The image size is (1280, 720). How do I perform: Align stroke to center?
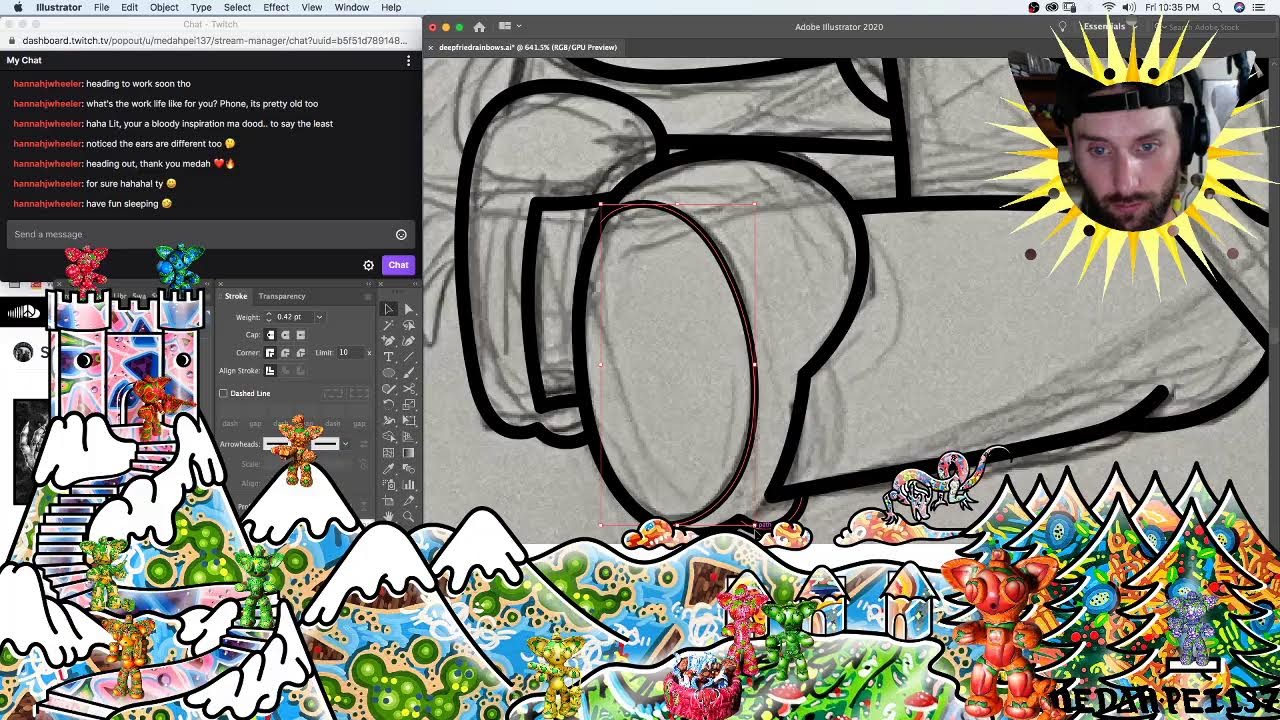coord(270,371)
